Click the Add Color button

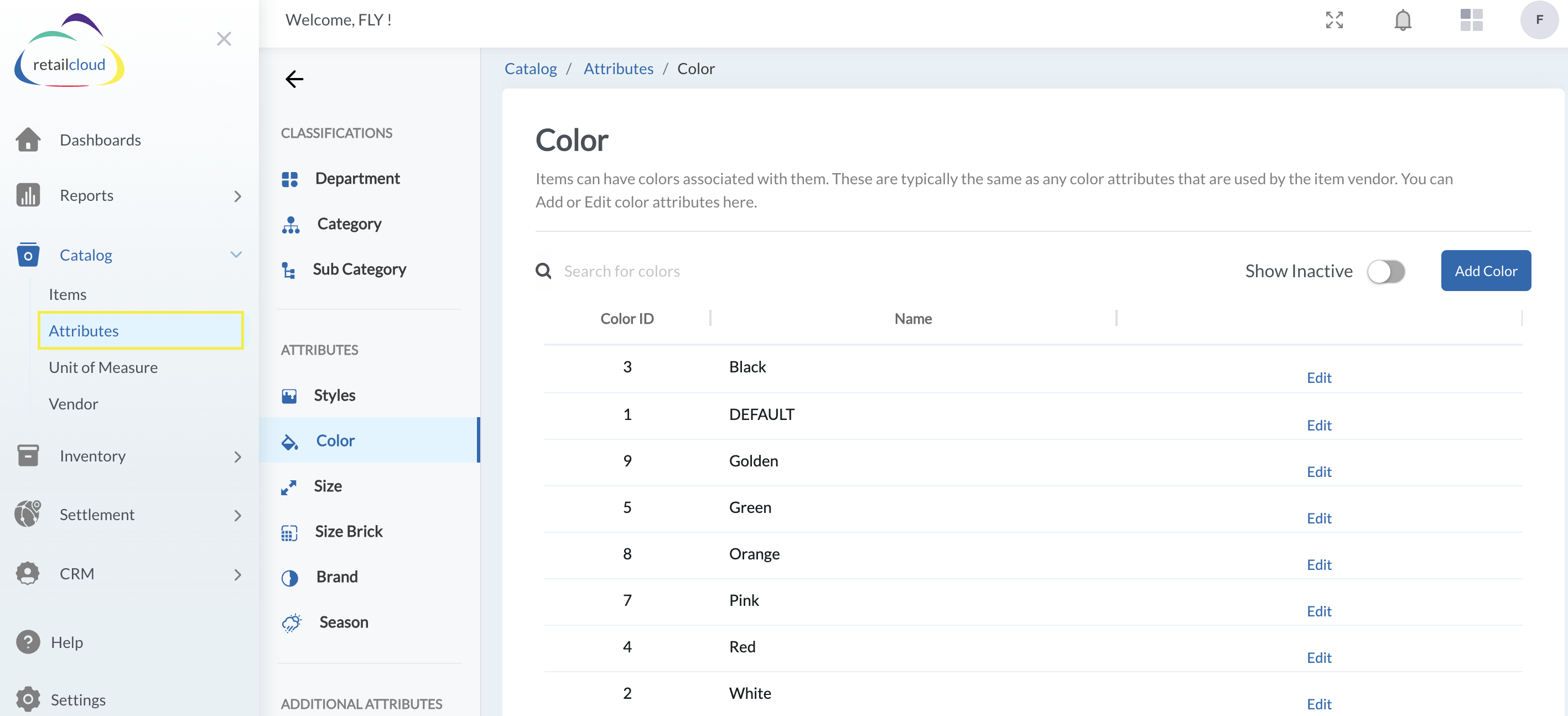click(1485, 271)
